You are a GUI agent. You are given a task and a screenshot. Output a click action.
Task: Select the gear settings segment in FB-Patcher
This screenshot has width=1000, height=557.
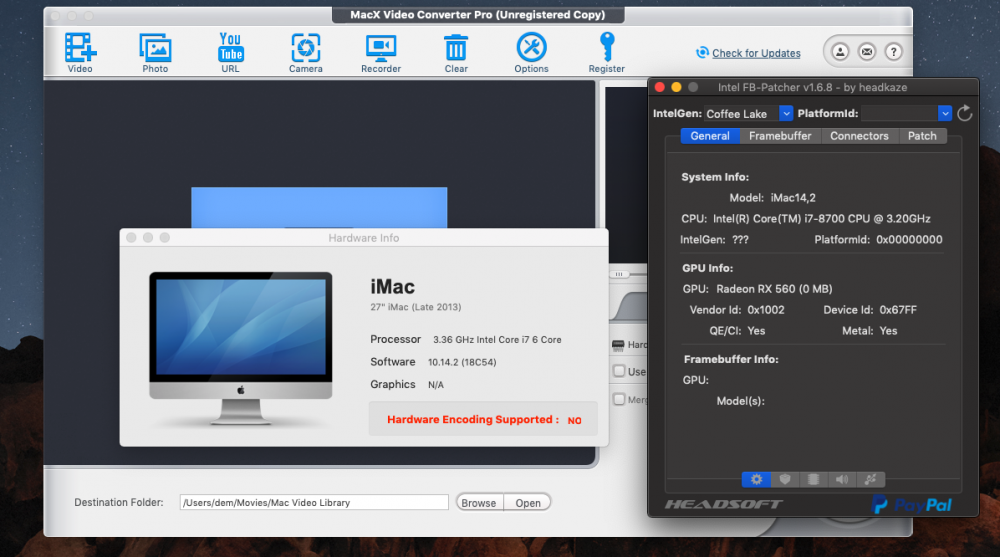point(756,479)
